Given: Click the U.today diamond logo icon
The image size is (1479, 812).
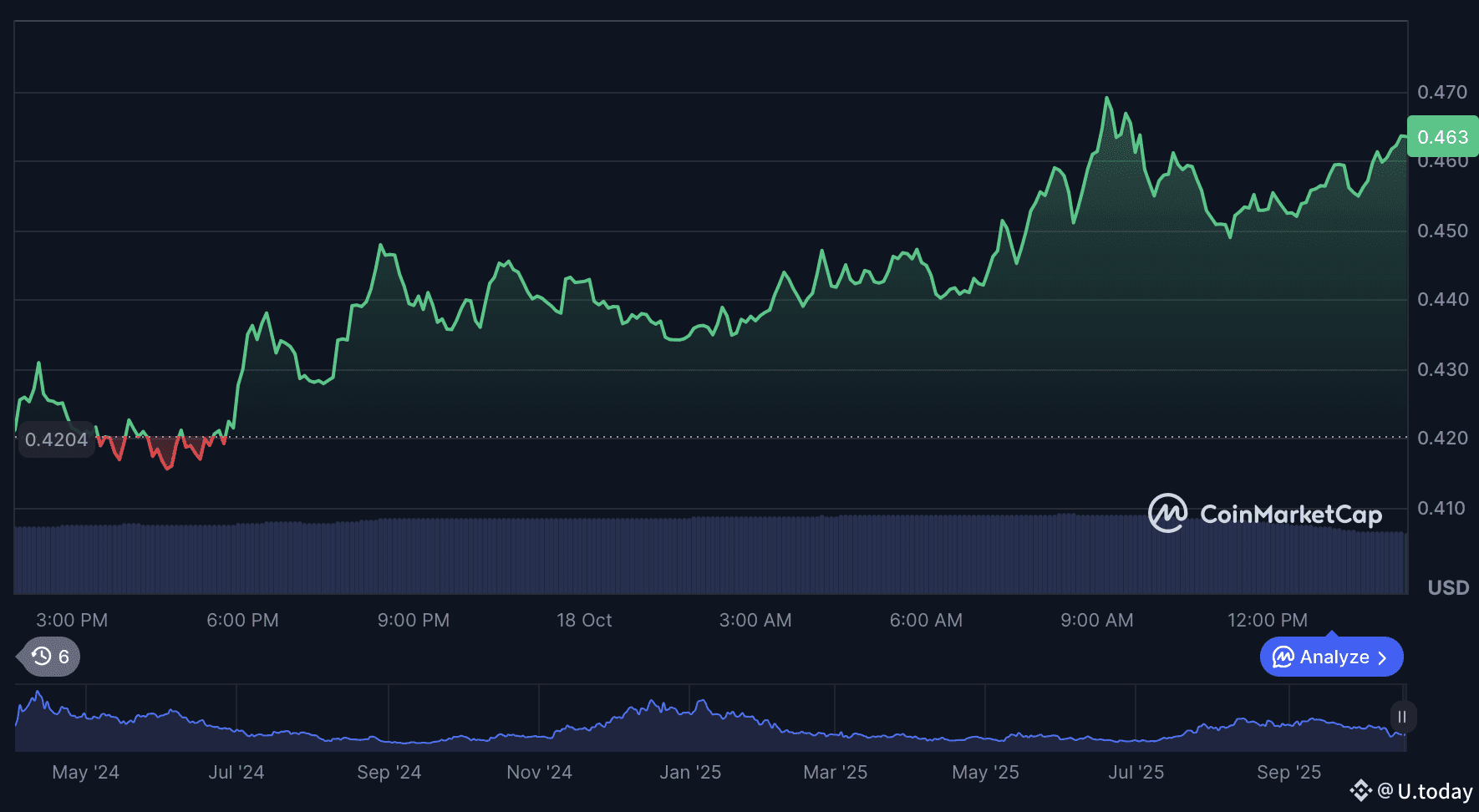Looking at the screenshot, I should (1360, 790).
